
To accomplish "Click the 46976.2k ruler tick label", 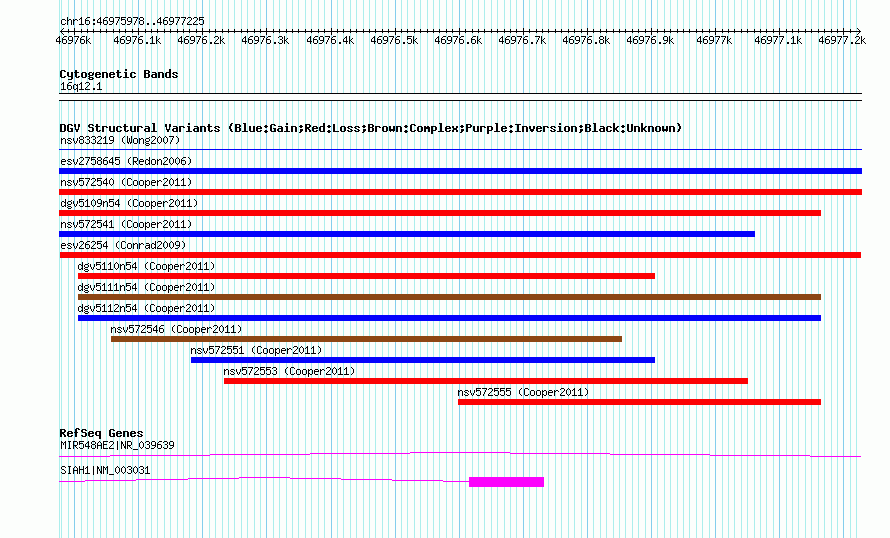I will point(201,40).
